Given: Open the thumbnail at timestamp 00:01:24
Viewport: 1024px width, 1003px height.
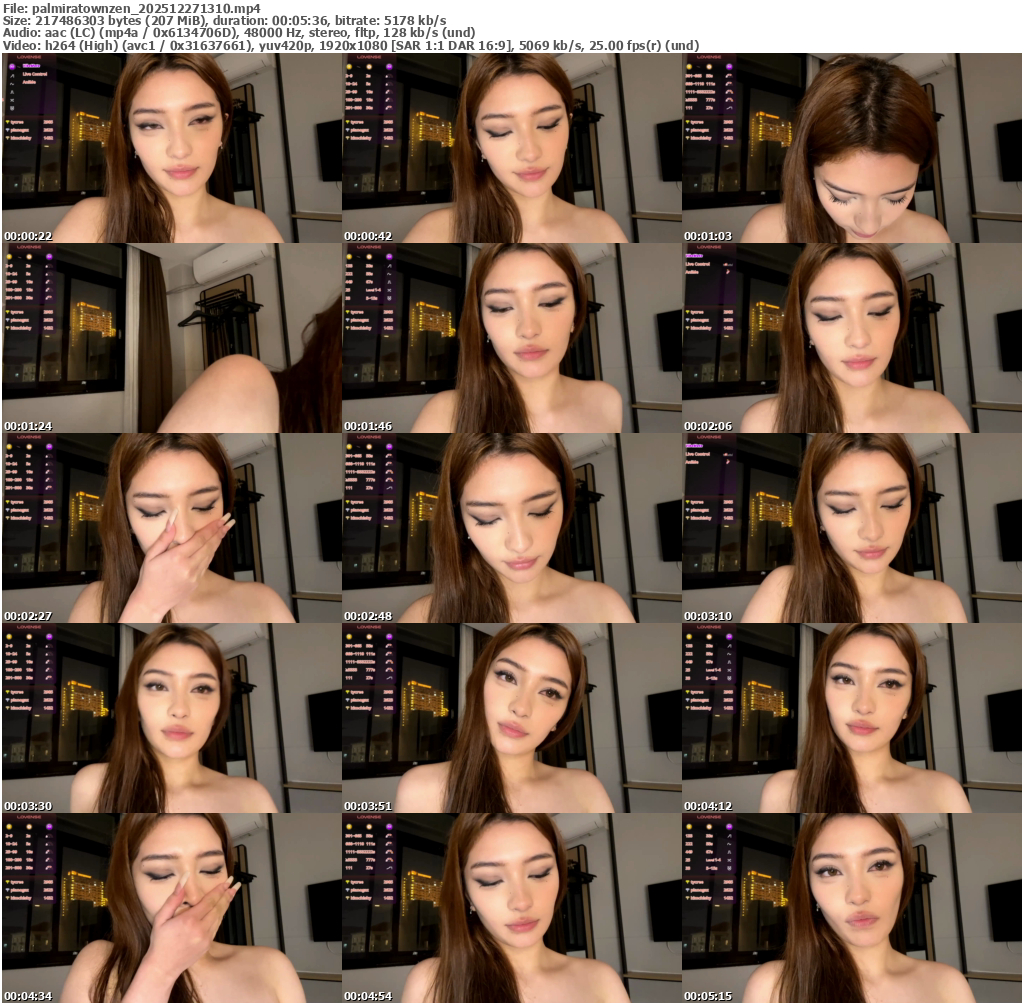Looking at the screenshot, I should click(172, 338).
